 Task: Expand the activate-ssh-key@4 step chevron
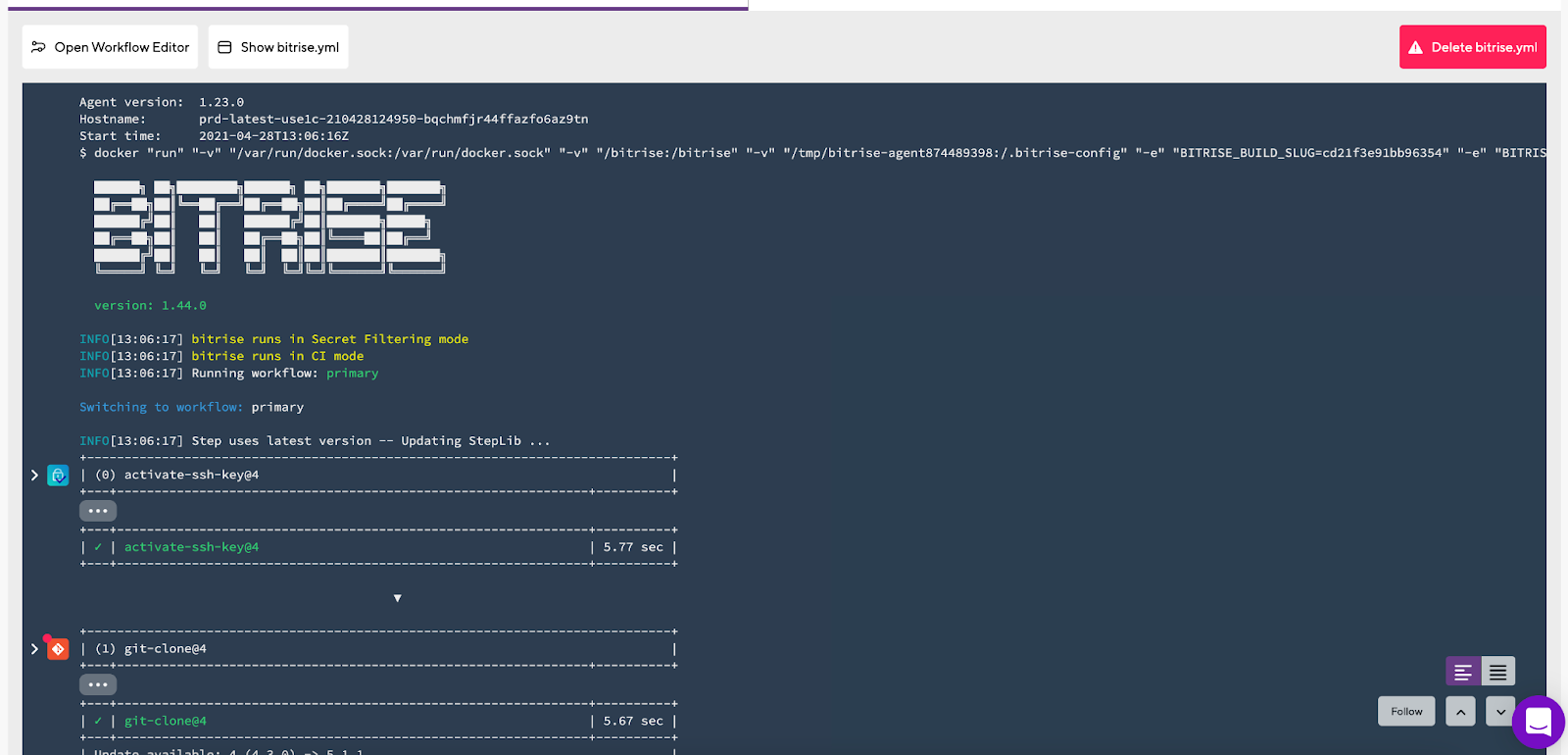point(34,476)
